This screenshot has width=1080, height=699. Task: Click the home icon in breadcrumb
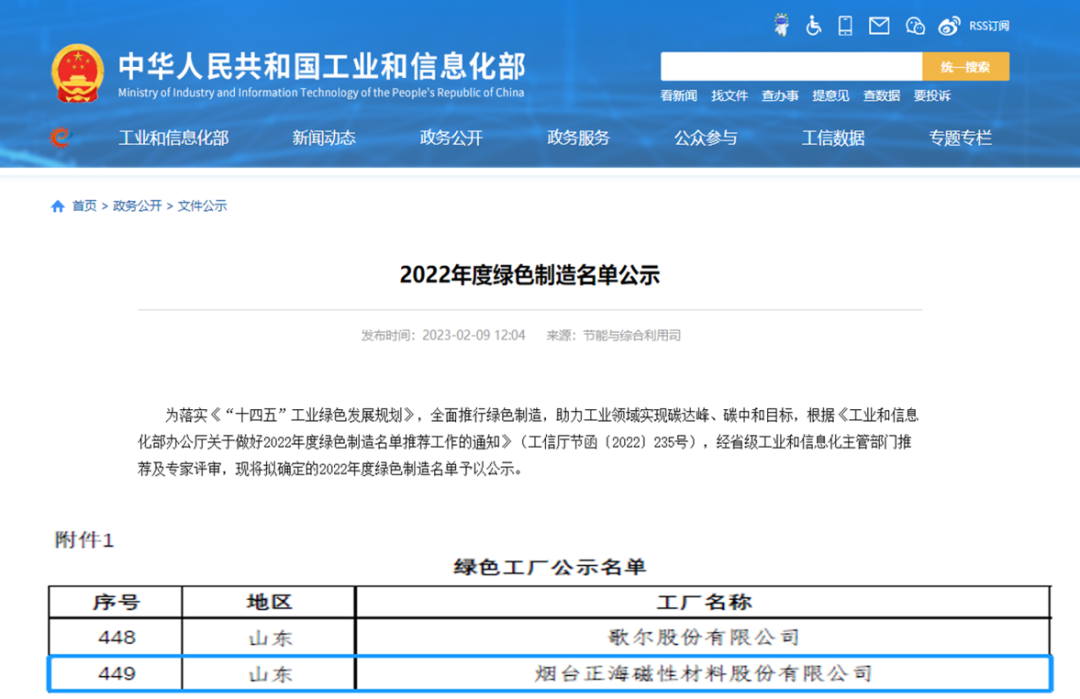pyautogui.click(x=58, y=206)
